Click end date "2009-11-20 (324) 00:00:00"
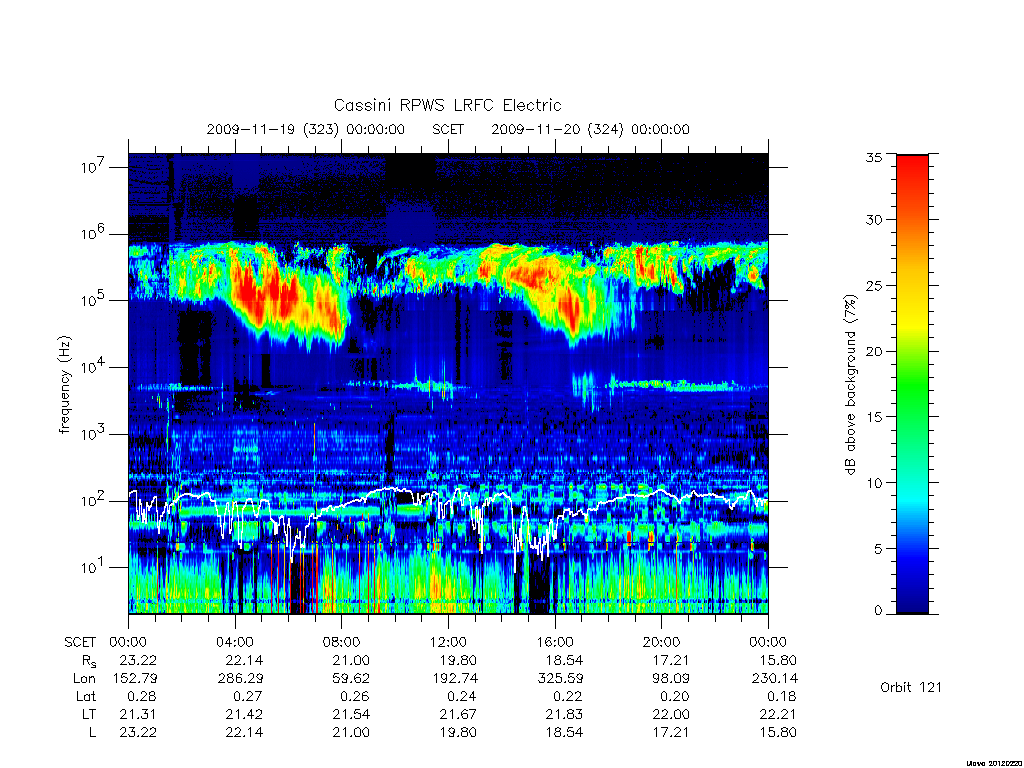Image resolution: width=1024 pixels, height=768 pixels. (590, 129)
